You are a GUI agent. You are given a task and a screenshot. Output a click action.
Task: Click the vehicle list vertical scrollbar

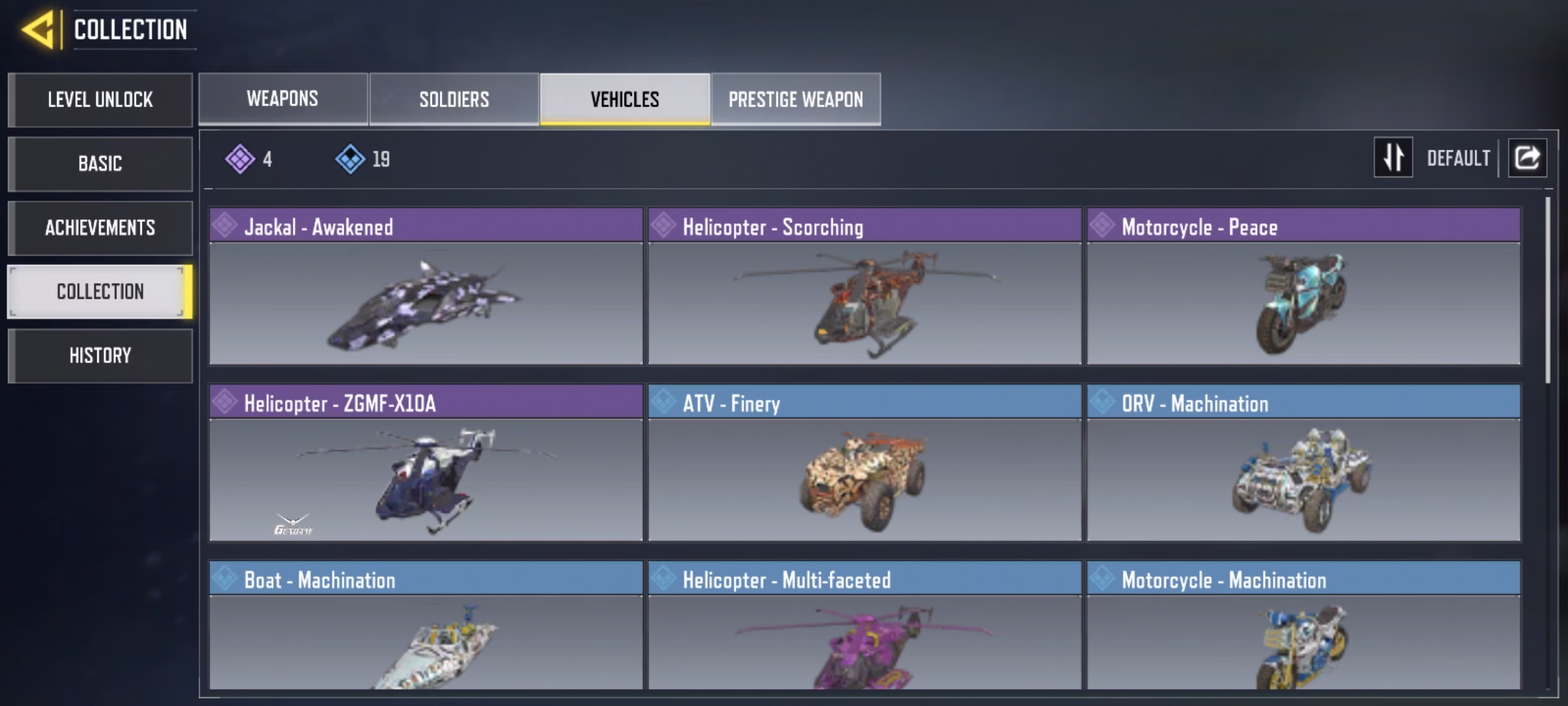[x=1547, y=290]
